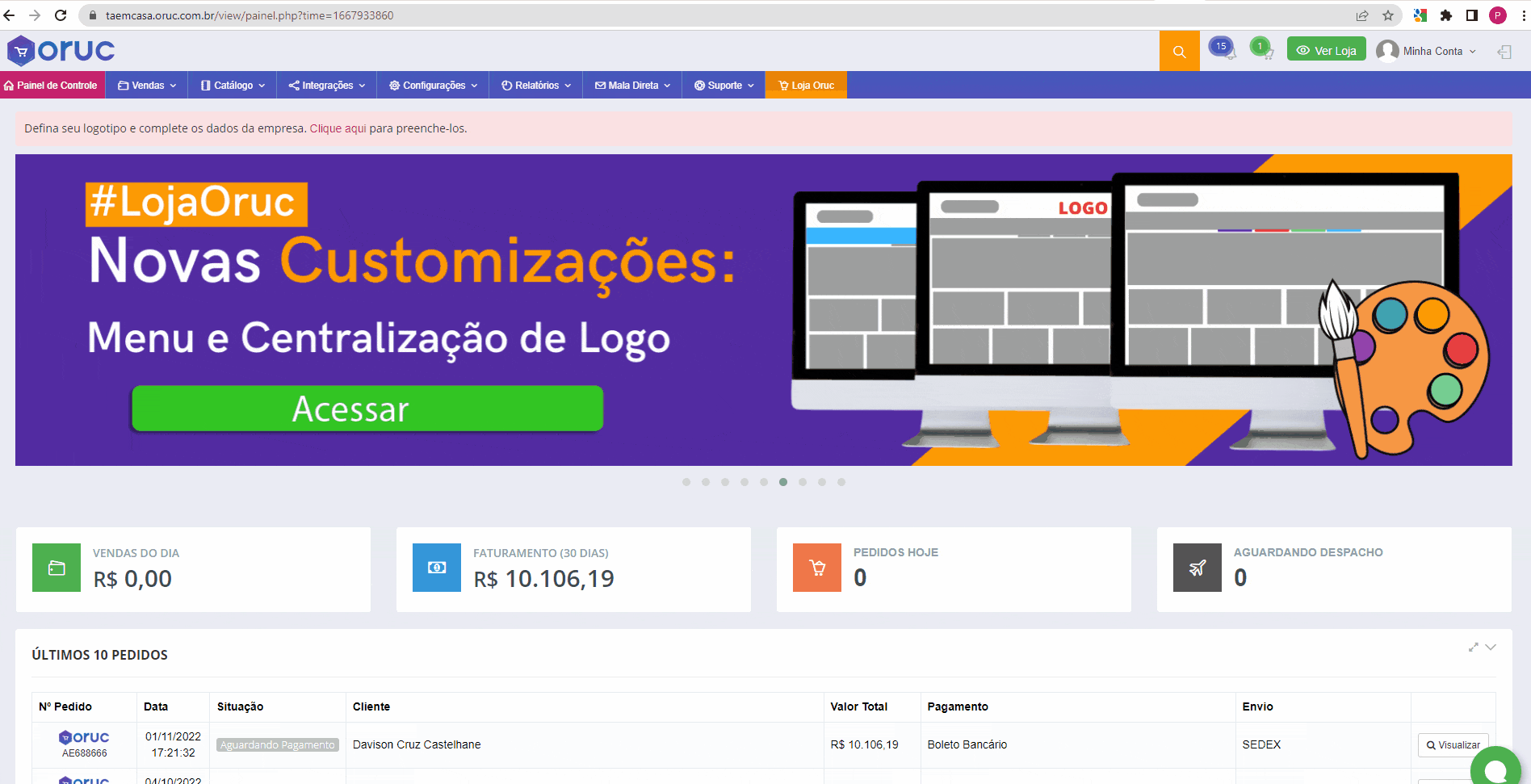Expand Integrações menu

327,85
